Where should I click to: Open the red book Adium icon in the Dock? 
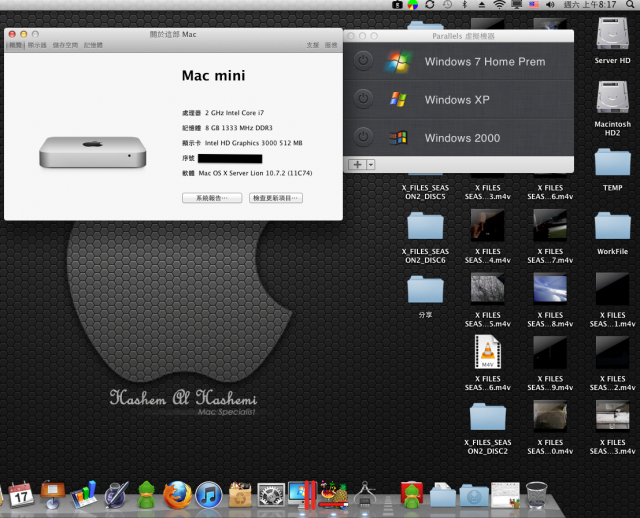coord(412,494)
